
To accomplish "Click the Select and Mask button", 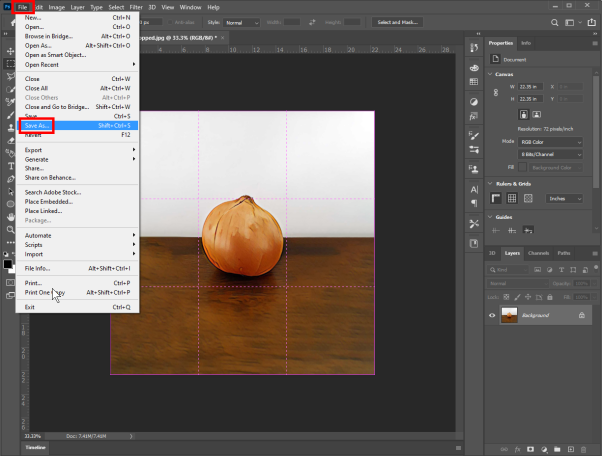I will coord(397,22).
